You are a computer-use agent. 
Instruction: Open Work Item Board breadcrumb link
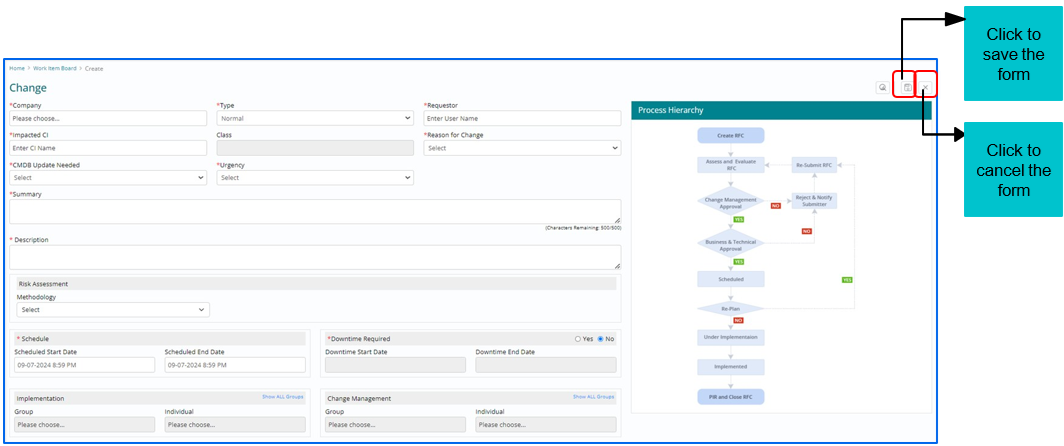point(55,68)
